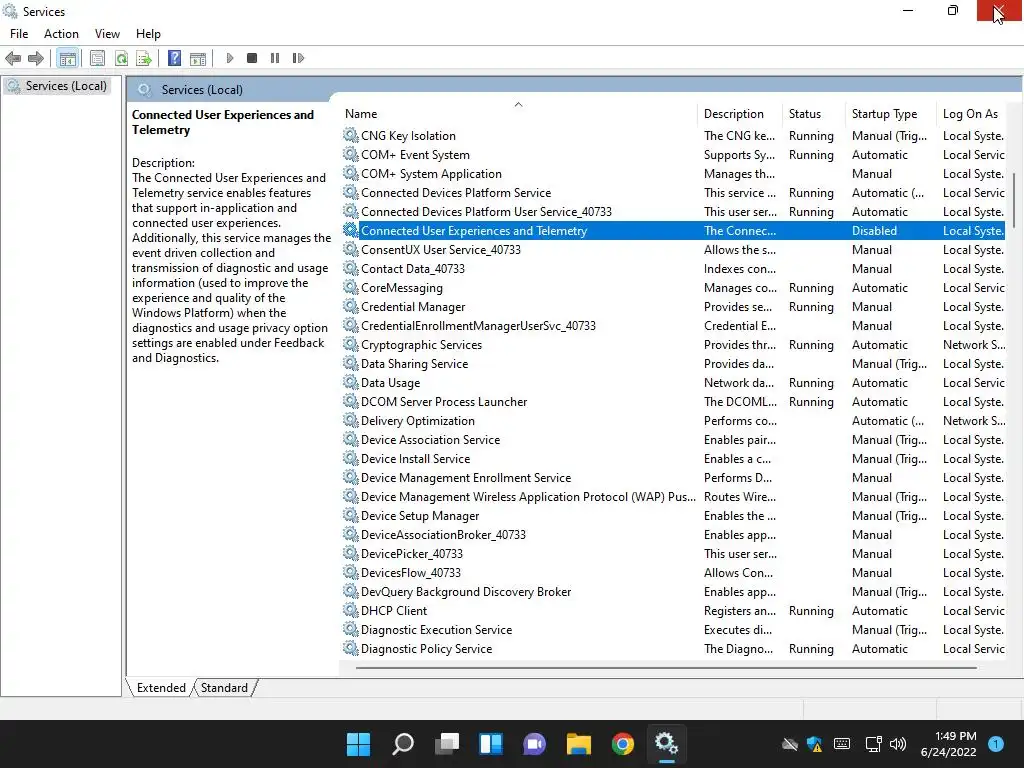
Task: Select DevQuery Background Discovery Broker
Action: point(673,592)
